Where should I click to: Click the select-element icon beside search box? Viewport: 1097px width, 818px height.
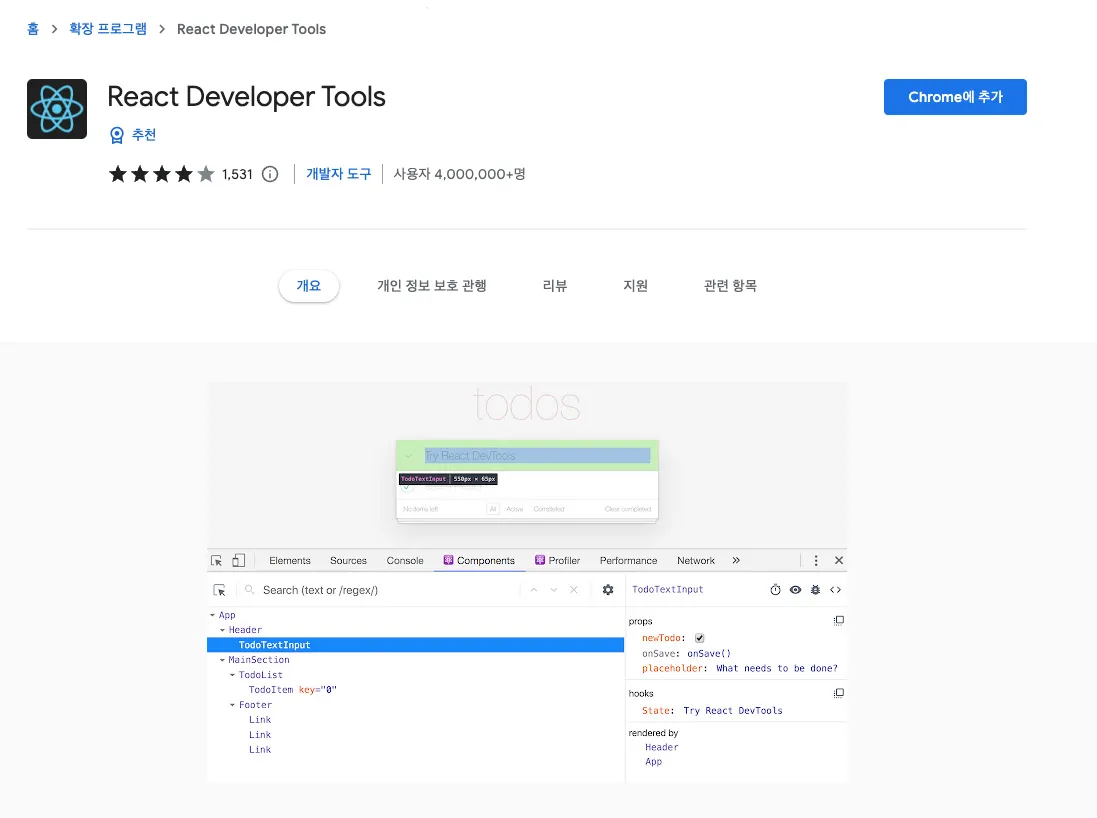tap(220, 590)
